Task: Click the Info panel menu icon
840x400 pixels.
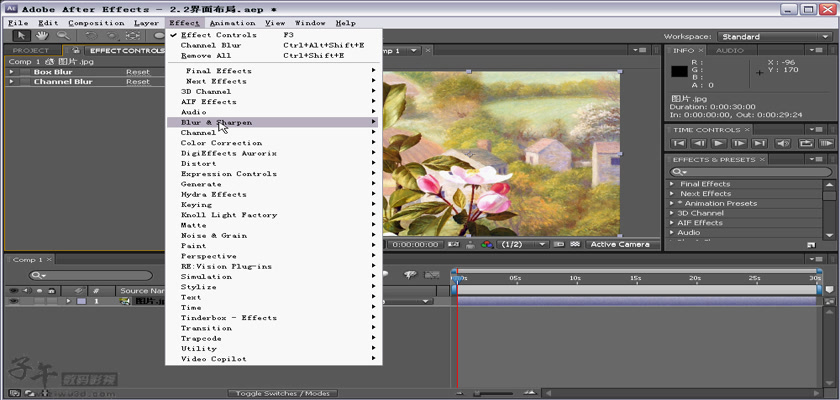Action: pos(816,50)
